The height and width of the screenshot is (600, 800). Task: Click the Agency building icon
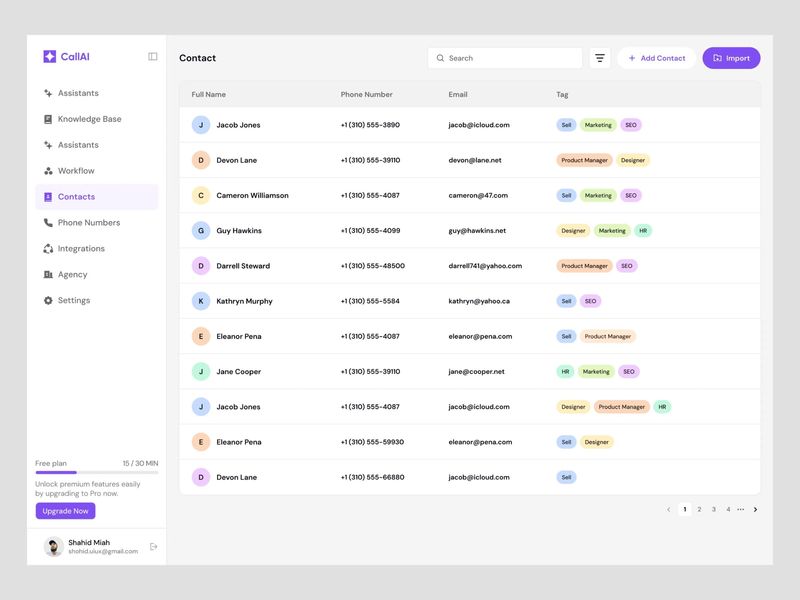coord(48,275)
